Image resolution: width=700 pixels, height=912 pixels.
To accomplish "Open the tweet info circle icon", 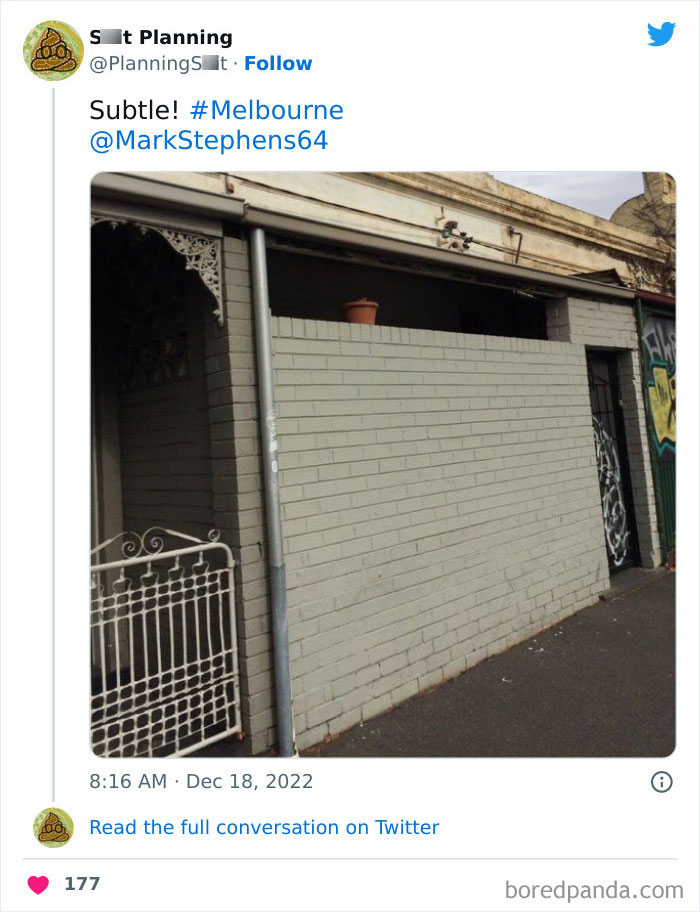I will 661,782.
